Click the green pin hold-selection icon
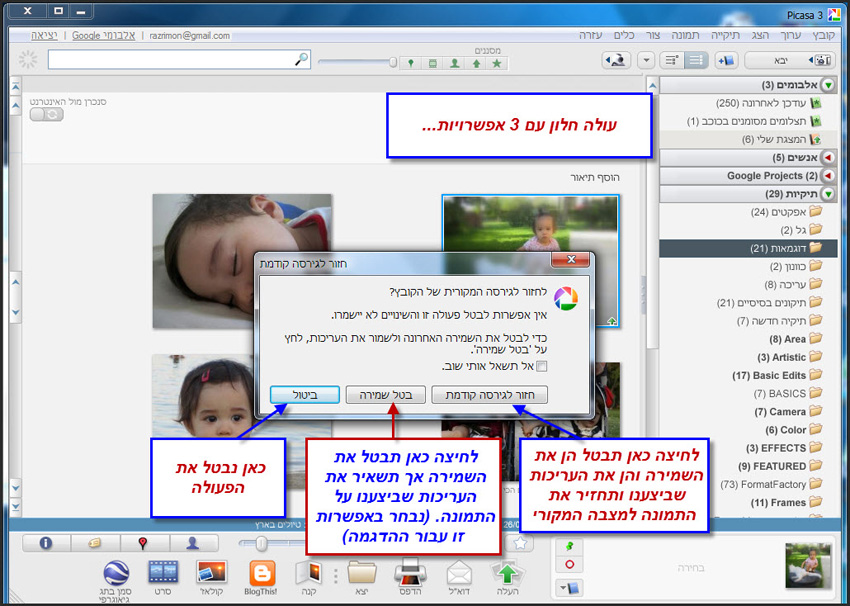This screenshot has height=606, width=850. 570,546
